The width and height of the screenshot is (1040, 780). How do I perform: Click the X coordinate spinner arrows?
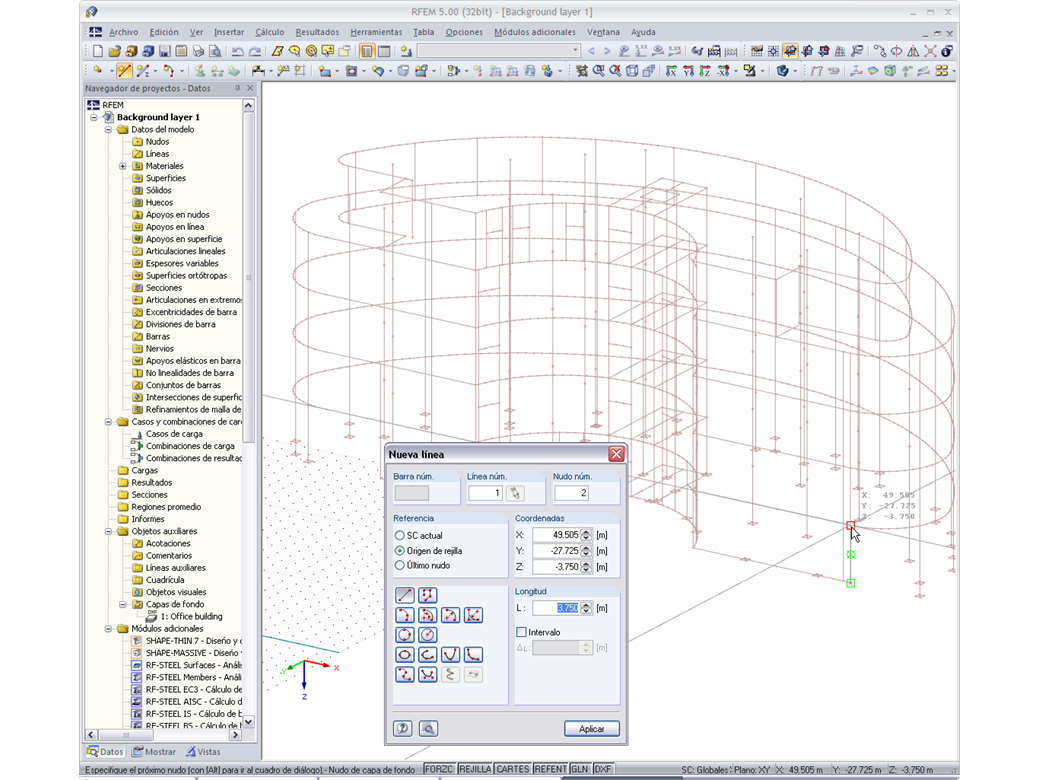[587, 535]
